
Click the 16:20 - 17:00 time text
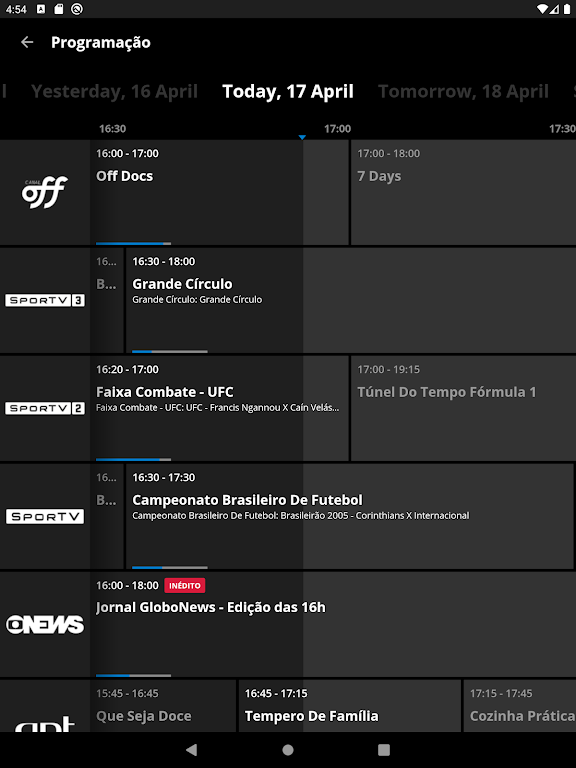(127, 369)
